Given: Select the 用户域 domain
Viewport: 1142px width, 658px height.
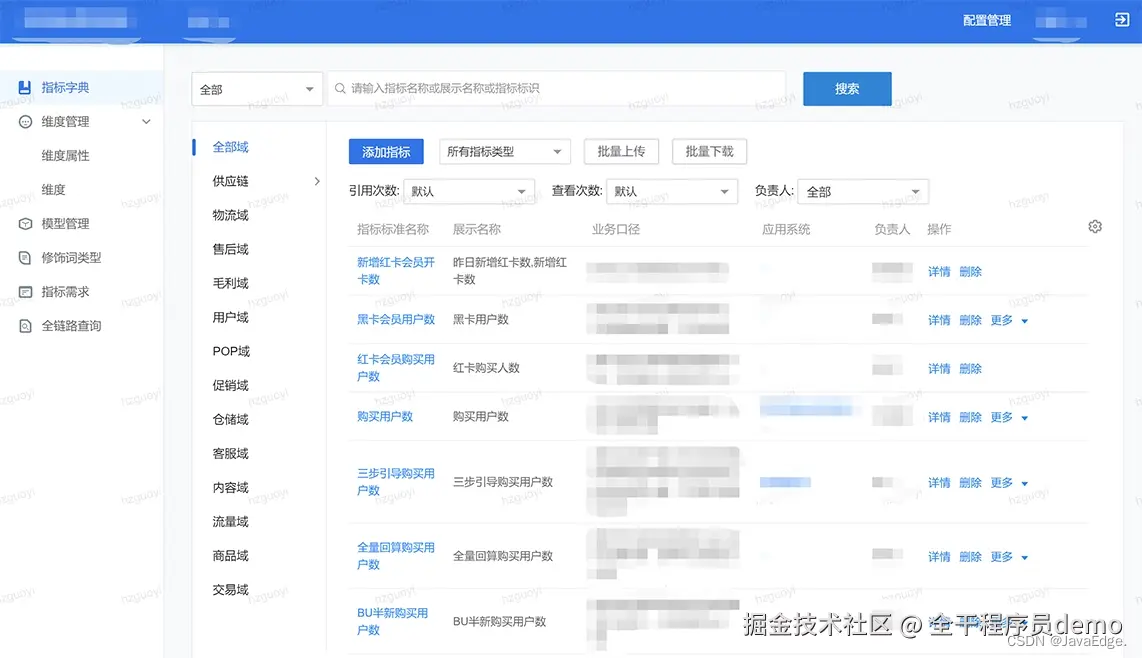Looking at the screenshot, I should coord(230,317).
